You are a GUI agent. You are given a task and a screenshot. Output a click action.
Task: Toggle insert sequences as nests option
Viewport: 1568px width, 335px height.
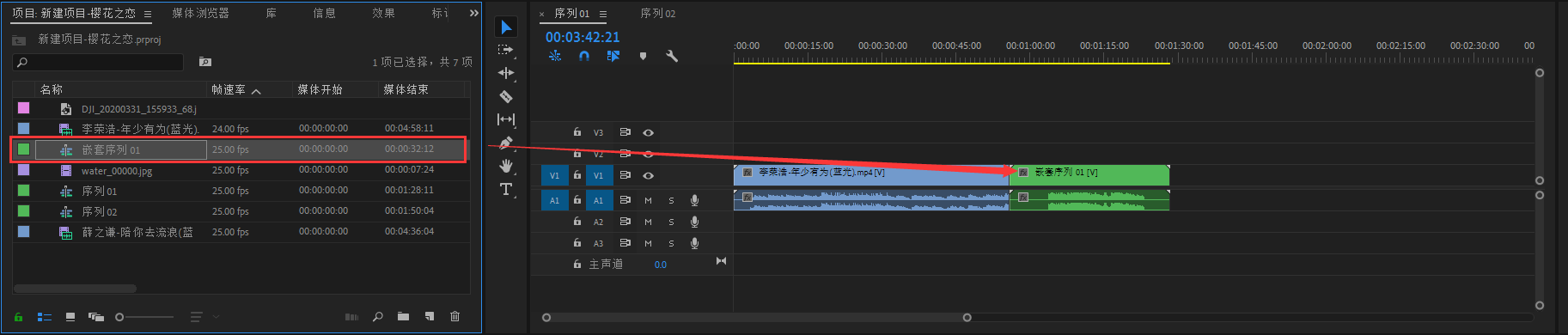point(555,56)
